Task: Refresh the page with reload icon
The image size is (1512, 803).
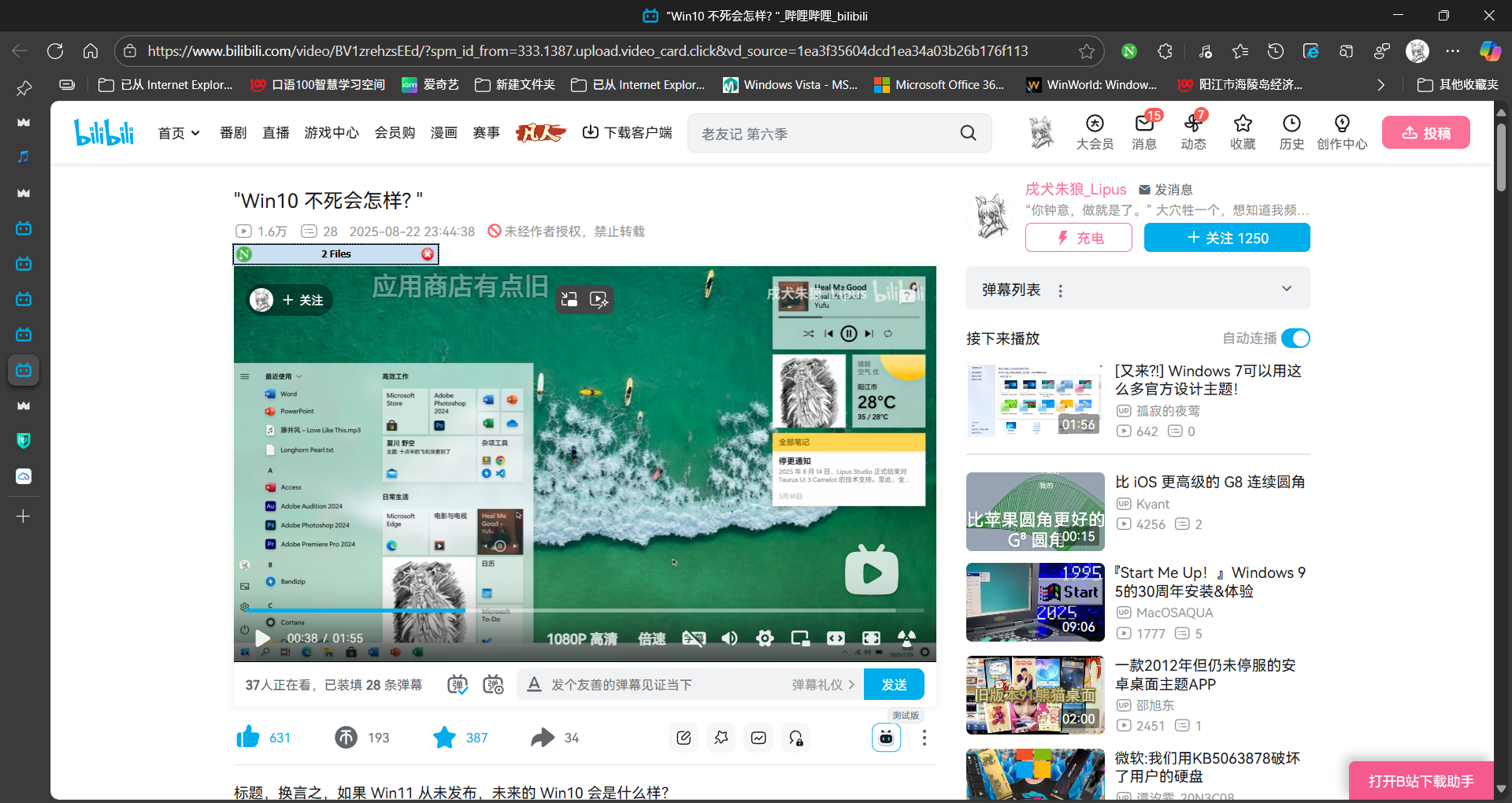Action: (x=55, y=51)
